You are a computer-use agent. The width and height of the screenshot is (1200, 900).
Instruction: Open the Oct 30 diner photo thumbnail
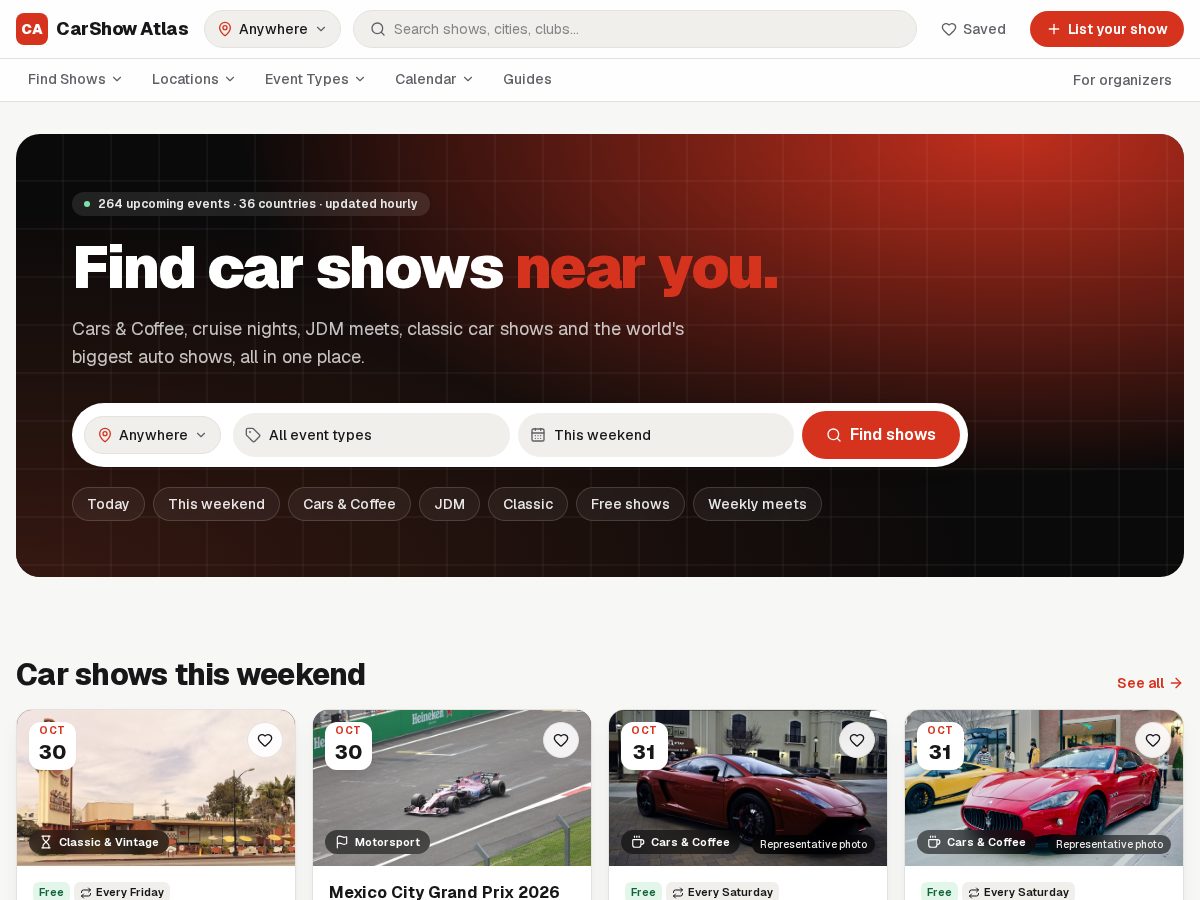pyautogui.click(x=156, y=788)
